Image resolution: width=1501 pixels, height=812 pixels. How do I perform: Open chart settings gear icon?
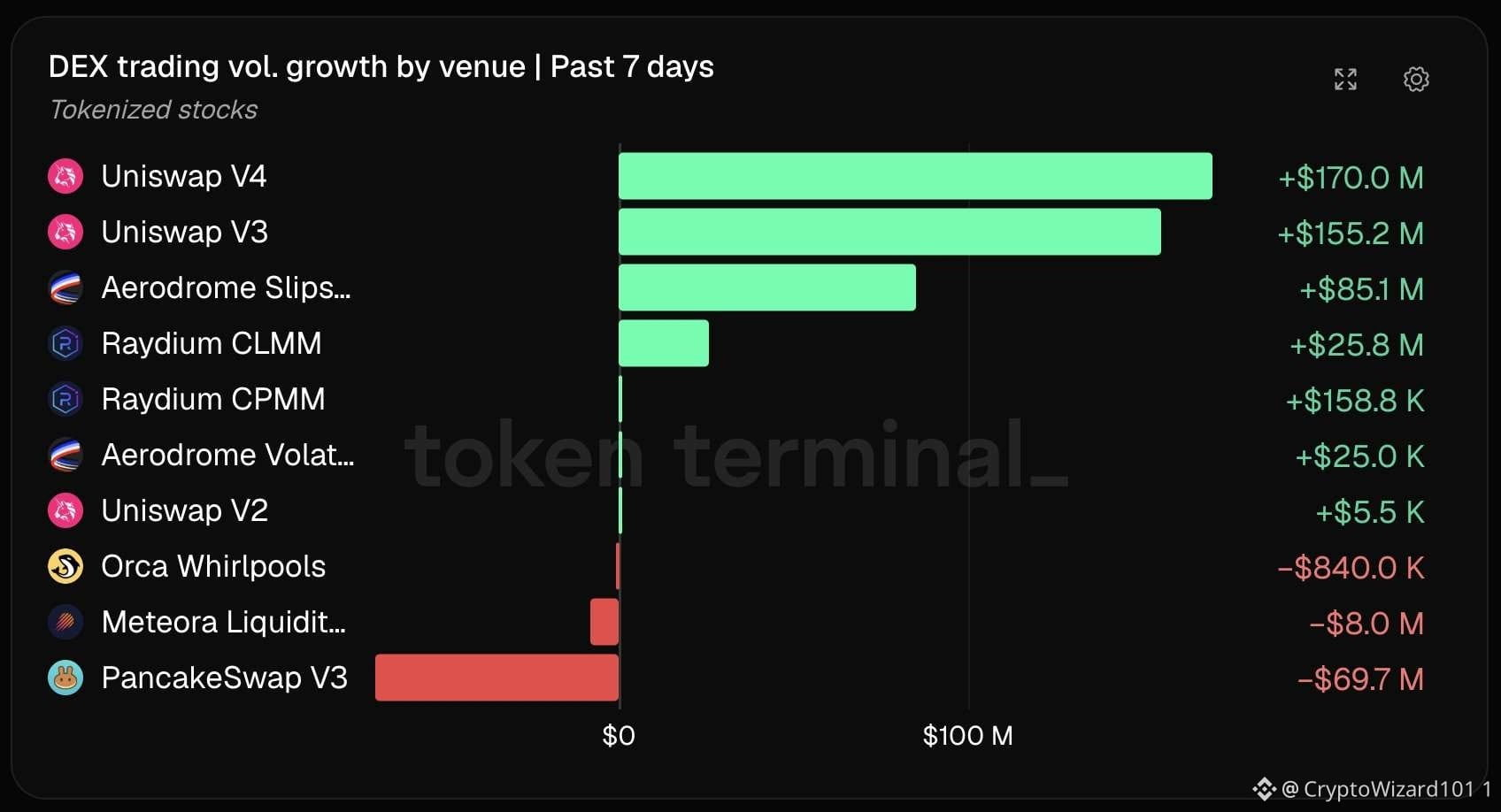1416,79
